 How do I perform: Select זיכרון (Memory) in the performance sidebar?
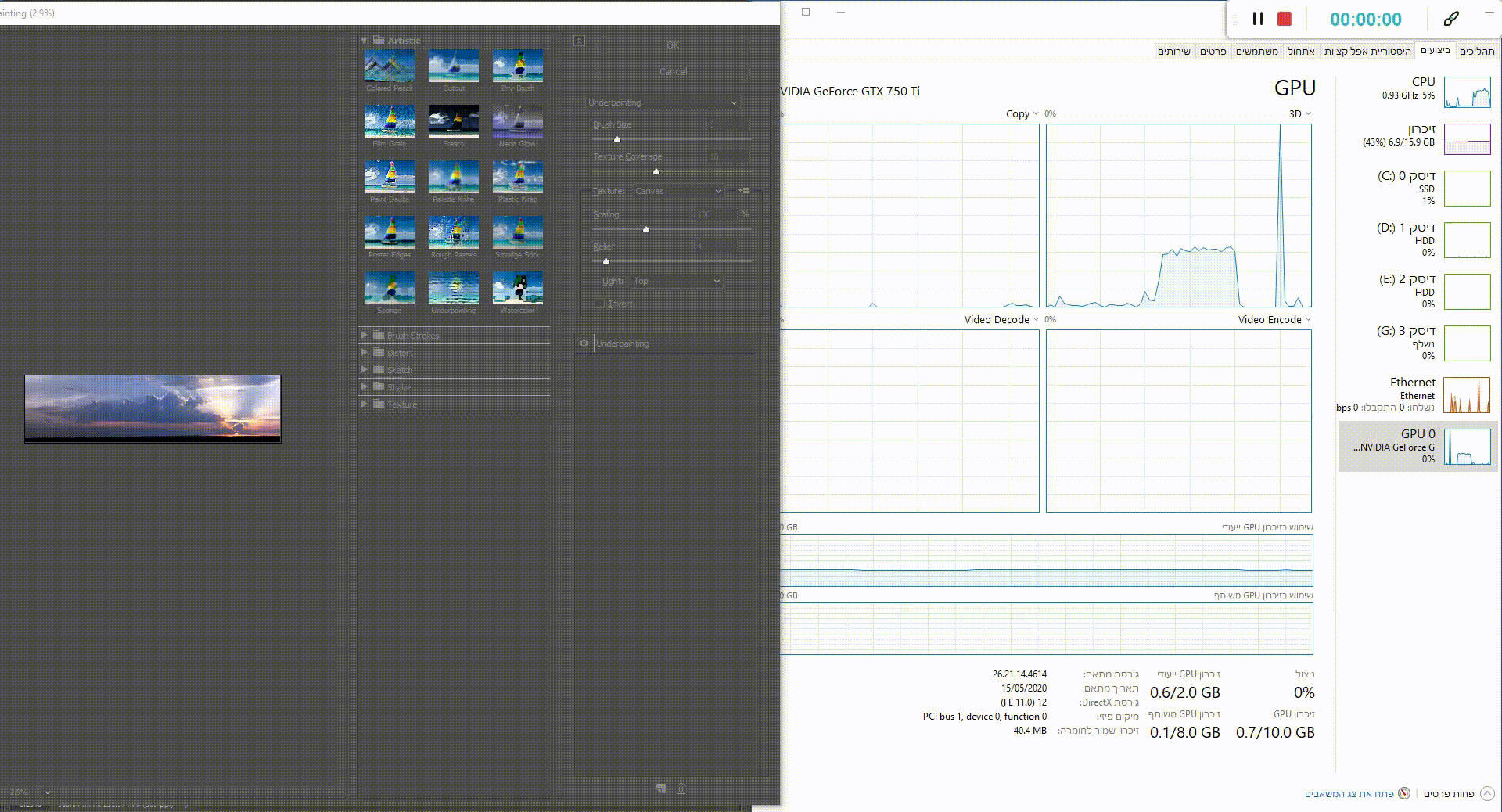coord(1418,138)
